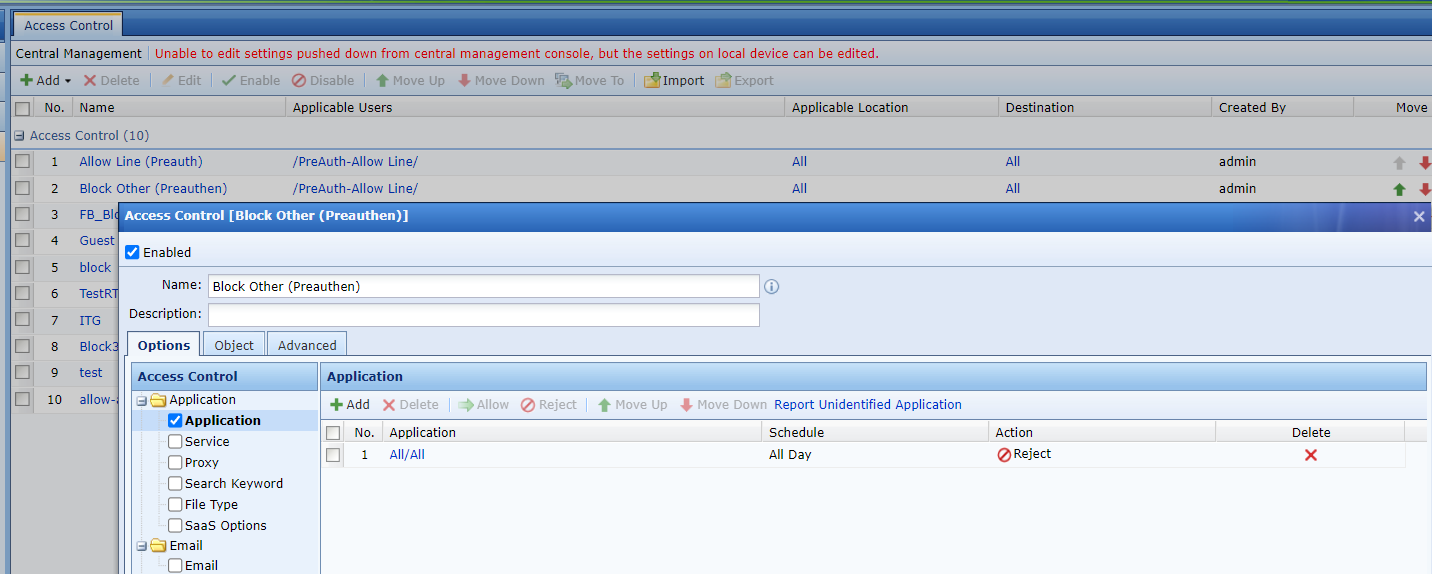This screenshot has height=574, width=1432.
Task: Check the Search Keyword checkbox
Action: pyautogui.click(x=175, y=484)
